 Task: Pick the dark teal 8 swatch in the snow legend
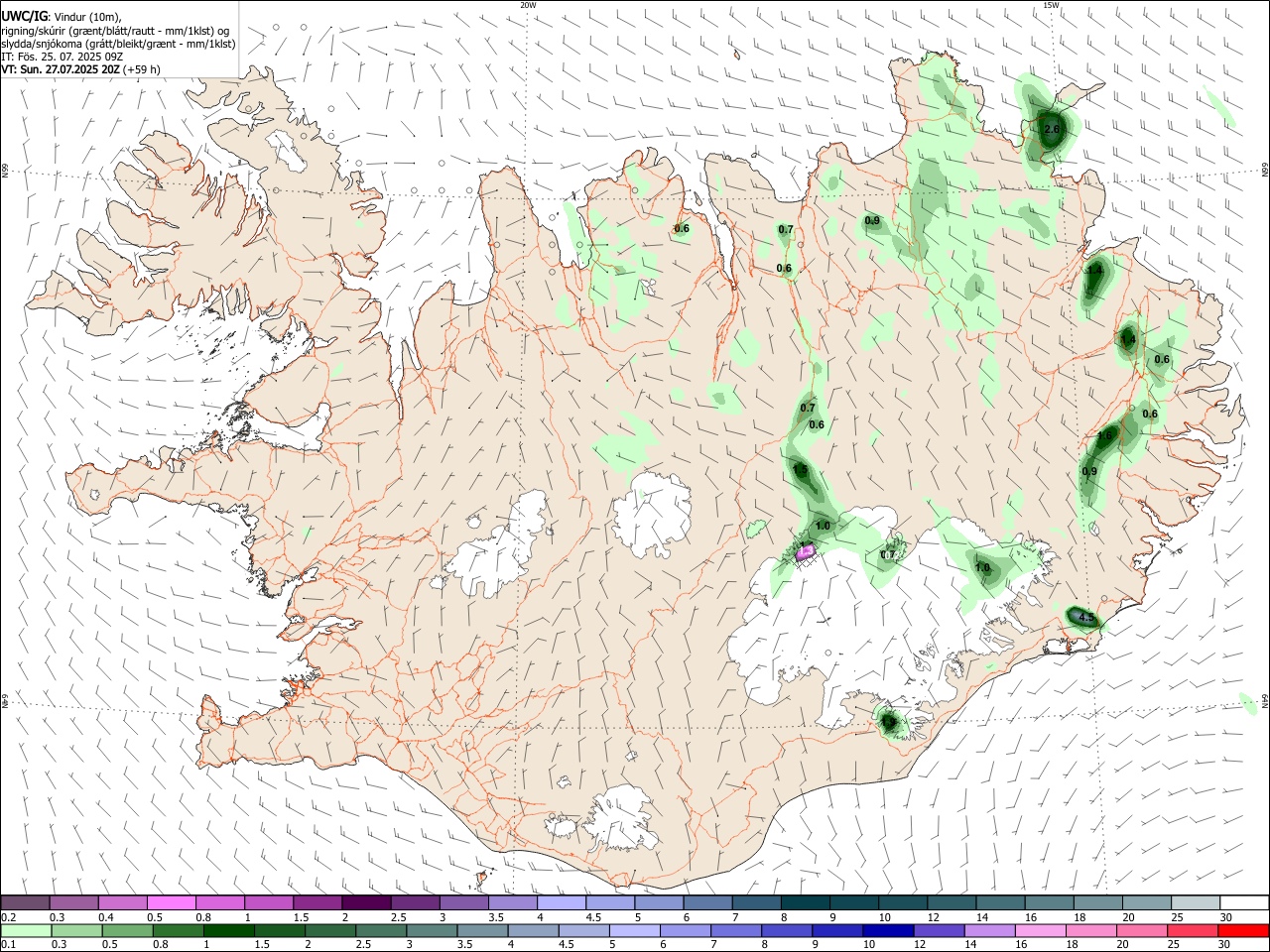click(x=805, y=903)
